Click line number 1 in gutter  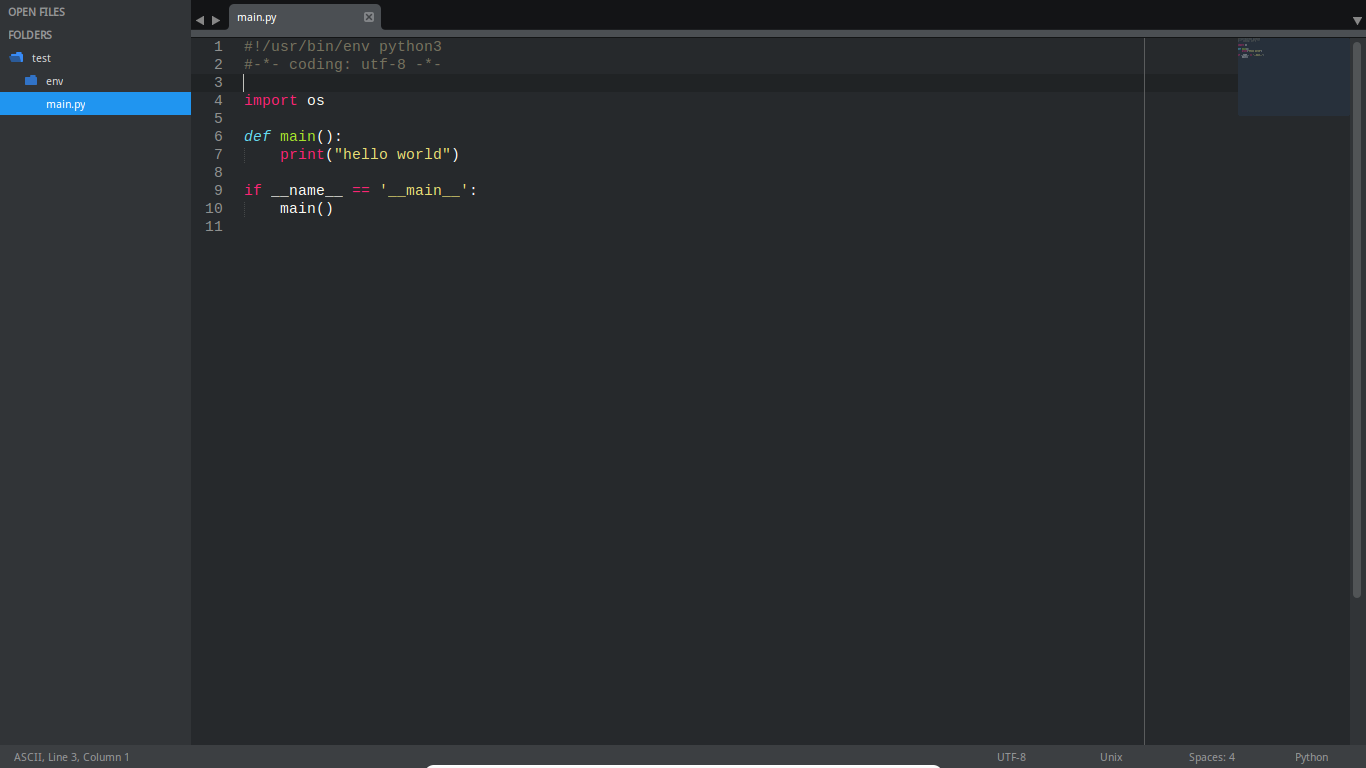point(218,47)
